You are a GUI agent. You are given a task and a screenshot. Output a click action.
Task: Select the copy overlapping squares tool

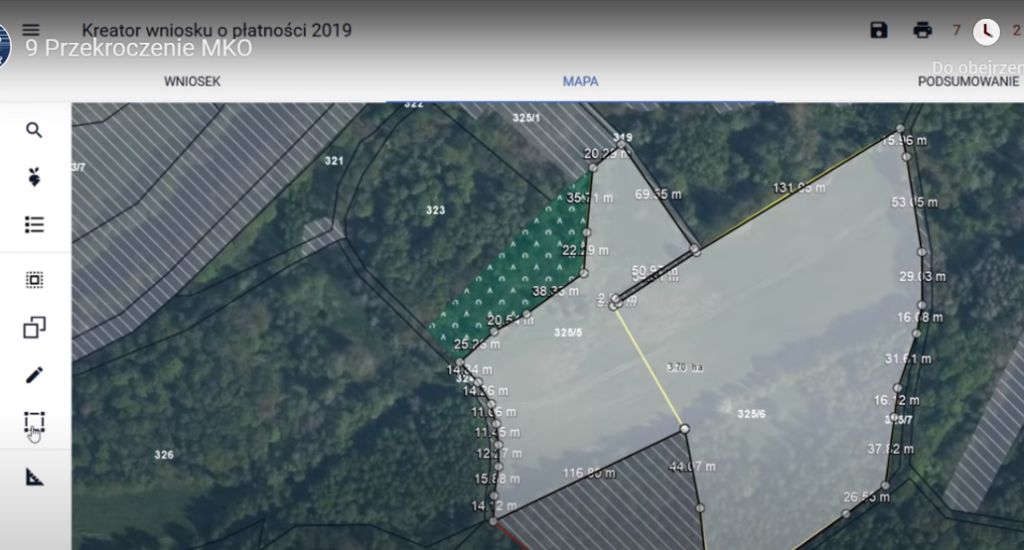[x=34, y=327]
